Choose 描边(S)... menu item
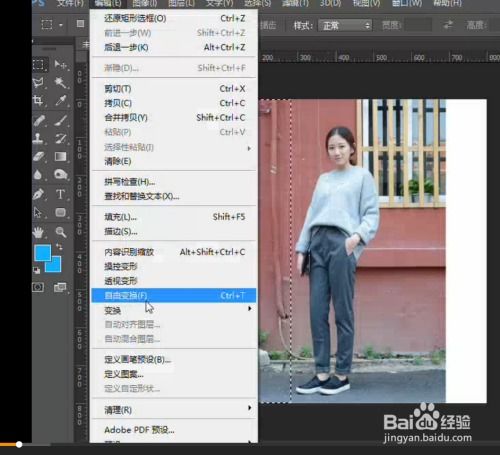The image size is (500, 455). pos(174,231)
